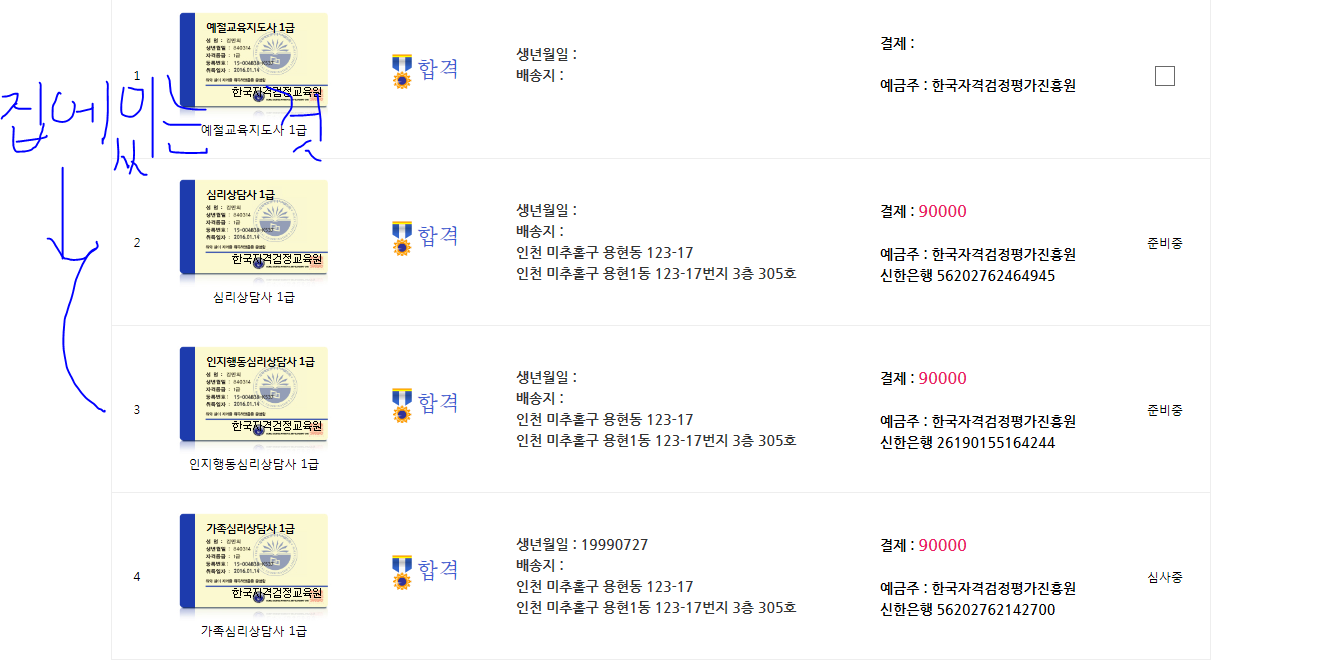
Task: Open the 인지행동심리상담사 1급 certificate image
Action: [254, 395]
